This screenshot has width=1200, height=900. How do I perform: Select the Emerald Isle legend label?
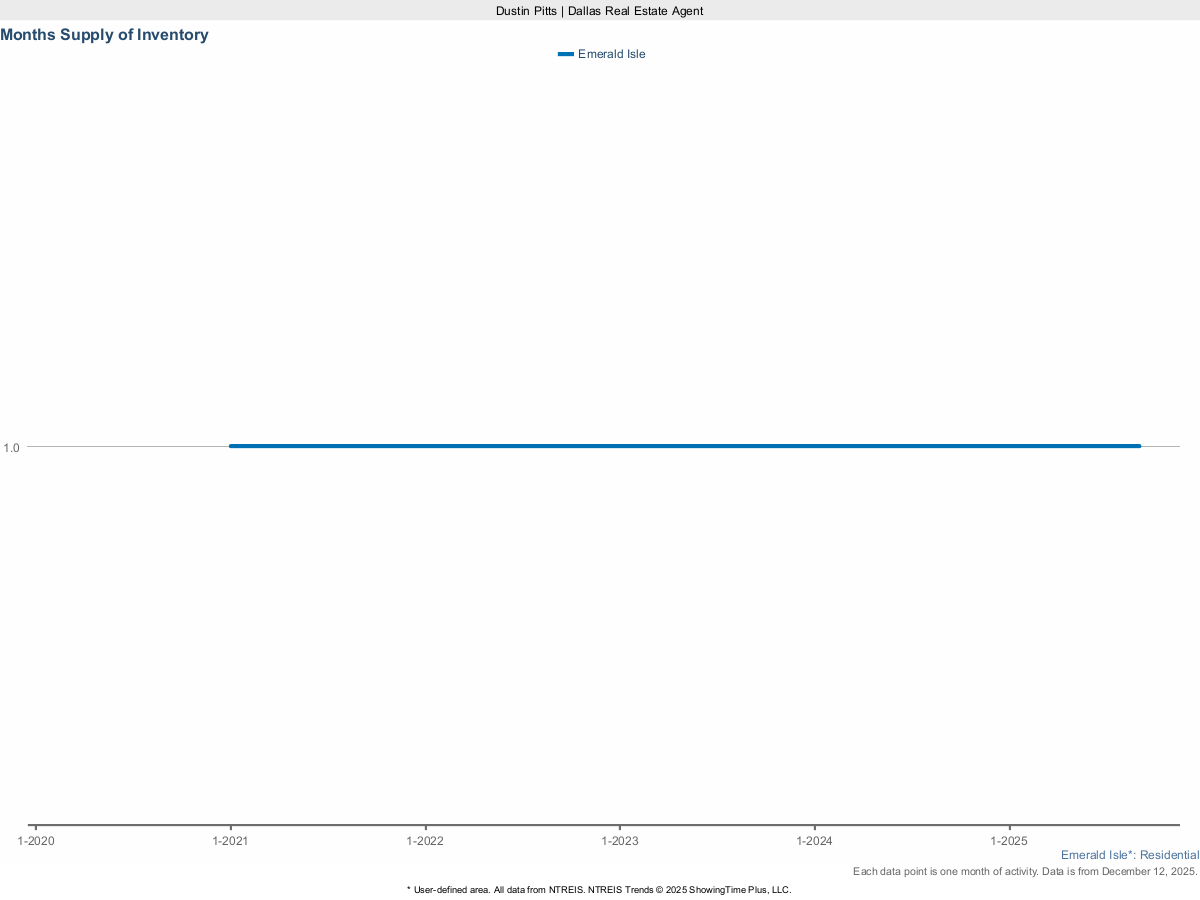click(x=611, y=54)
